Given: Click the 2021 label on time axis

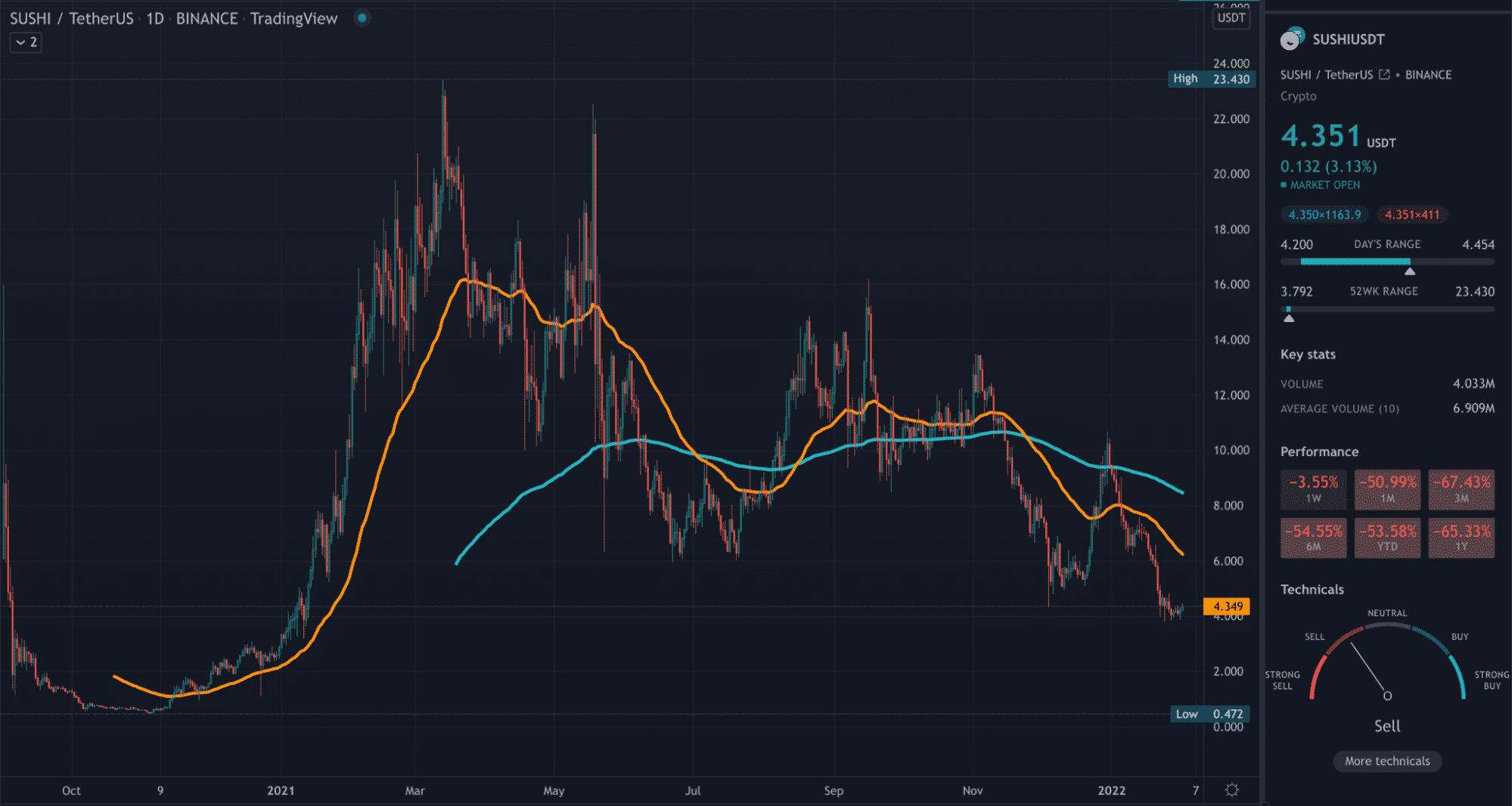Looking at the screenshot, I should [281, 790].
